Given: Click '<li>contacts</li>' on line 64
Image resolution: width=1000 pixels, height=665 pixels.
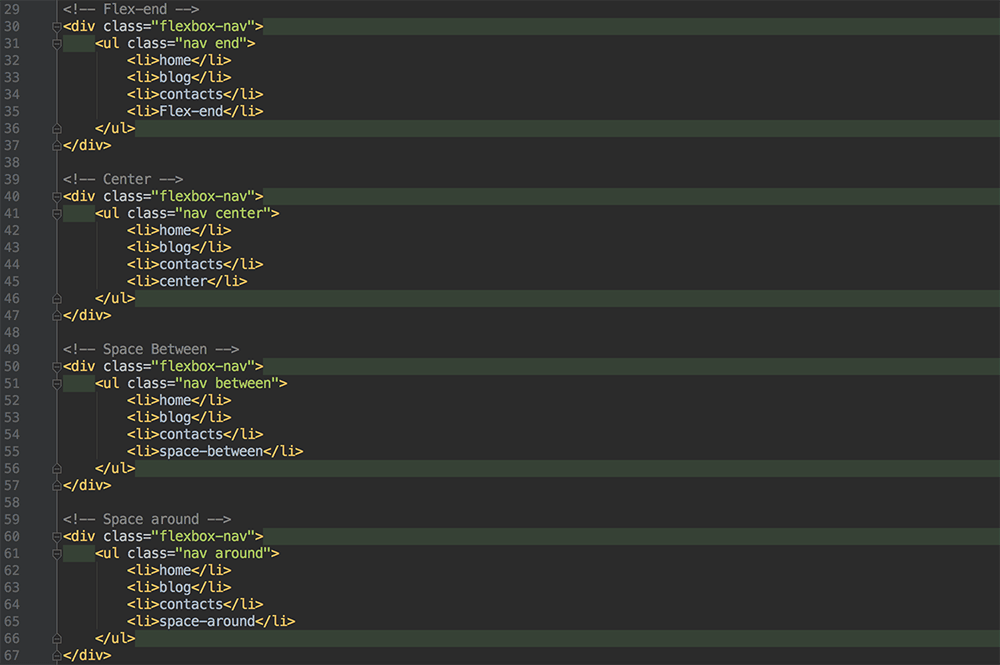Looking at the screenshot, I should click(195, 604).
